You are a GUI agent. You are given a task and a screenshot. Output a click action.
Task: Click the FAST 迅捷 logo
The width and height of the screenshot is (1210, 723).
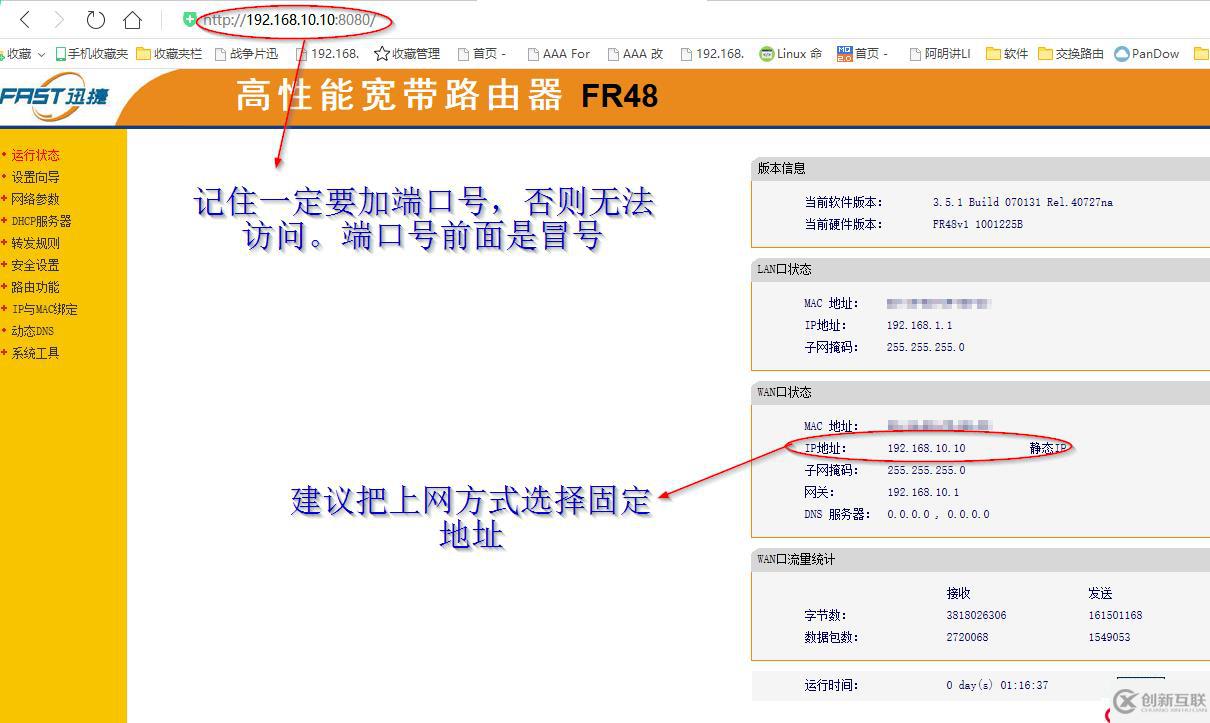54,97
